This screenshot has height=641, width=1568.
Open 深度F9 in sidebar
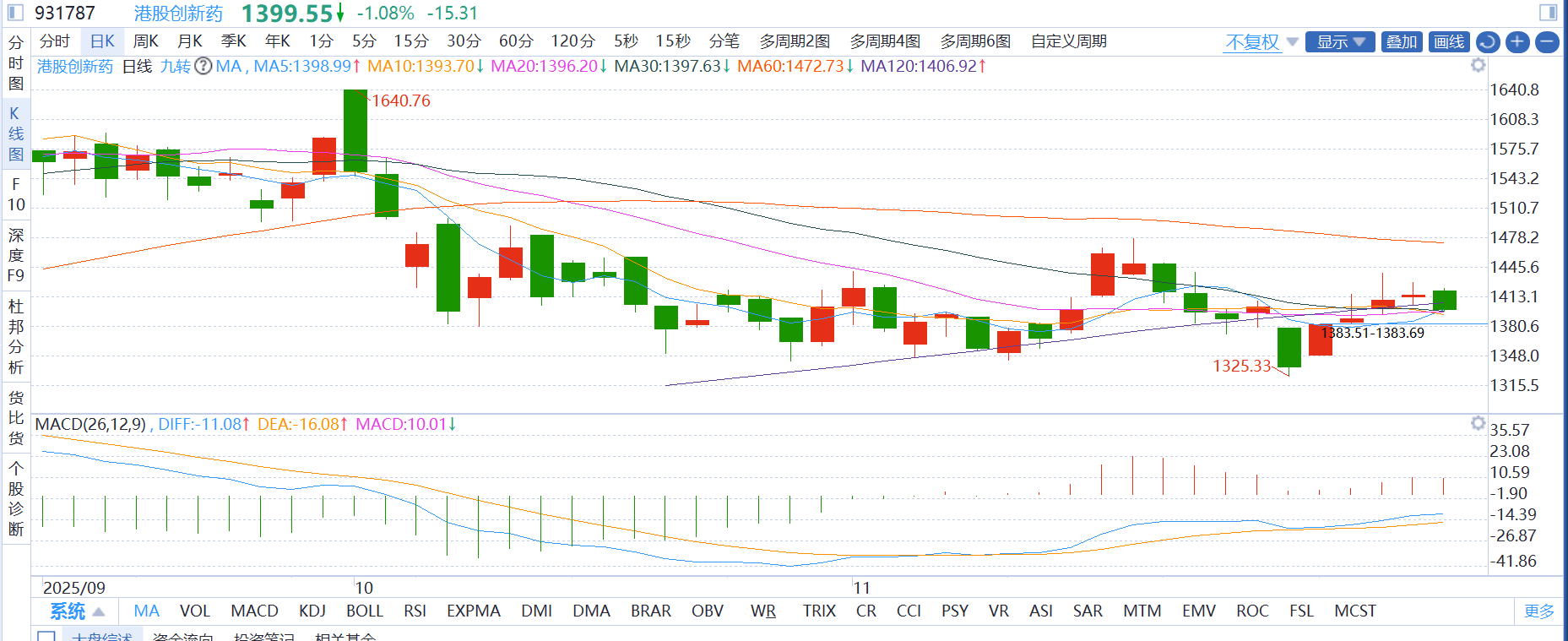16,255
